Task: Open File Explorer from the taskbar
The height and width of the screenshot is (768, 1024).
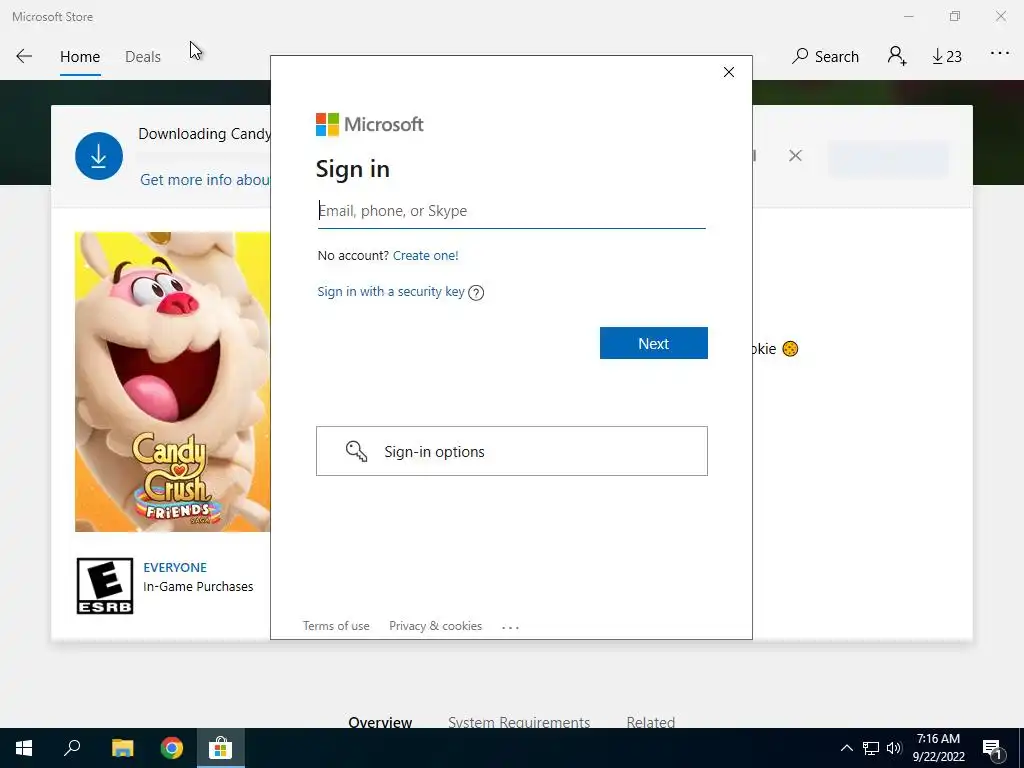Action: point(122,748)
